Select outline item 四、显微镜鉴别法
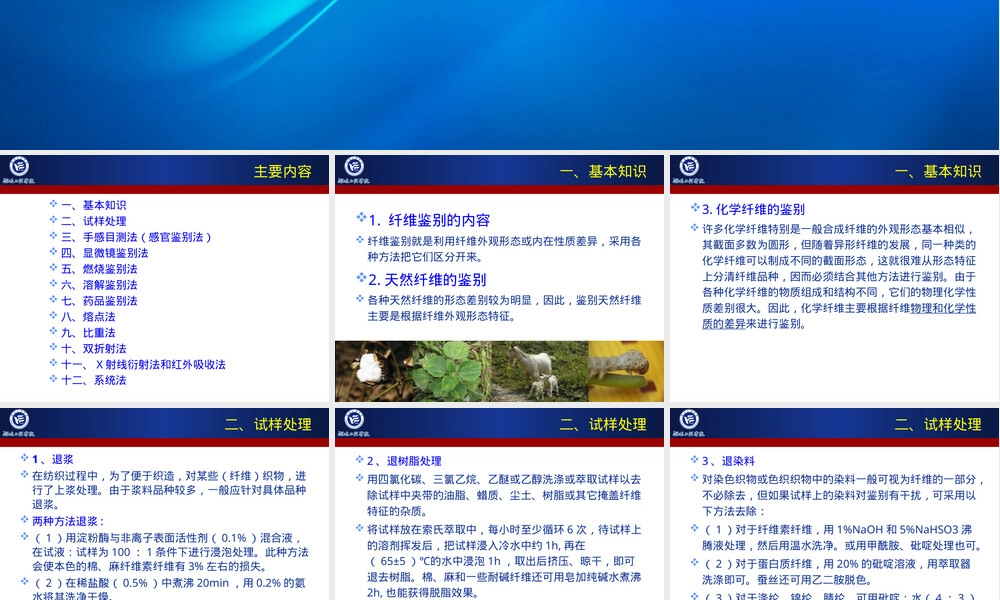The image size is (1000, 600). [105, 252]
